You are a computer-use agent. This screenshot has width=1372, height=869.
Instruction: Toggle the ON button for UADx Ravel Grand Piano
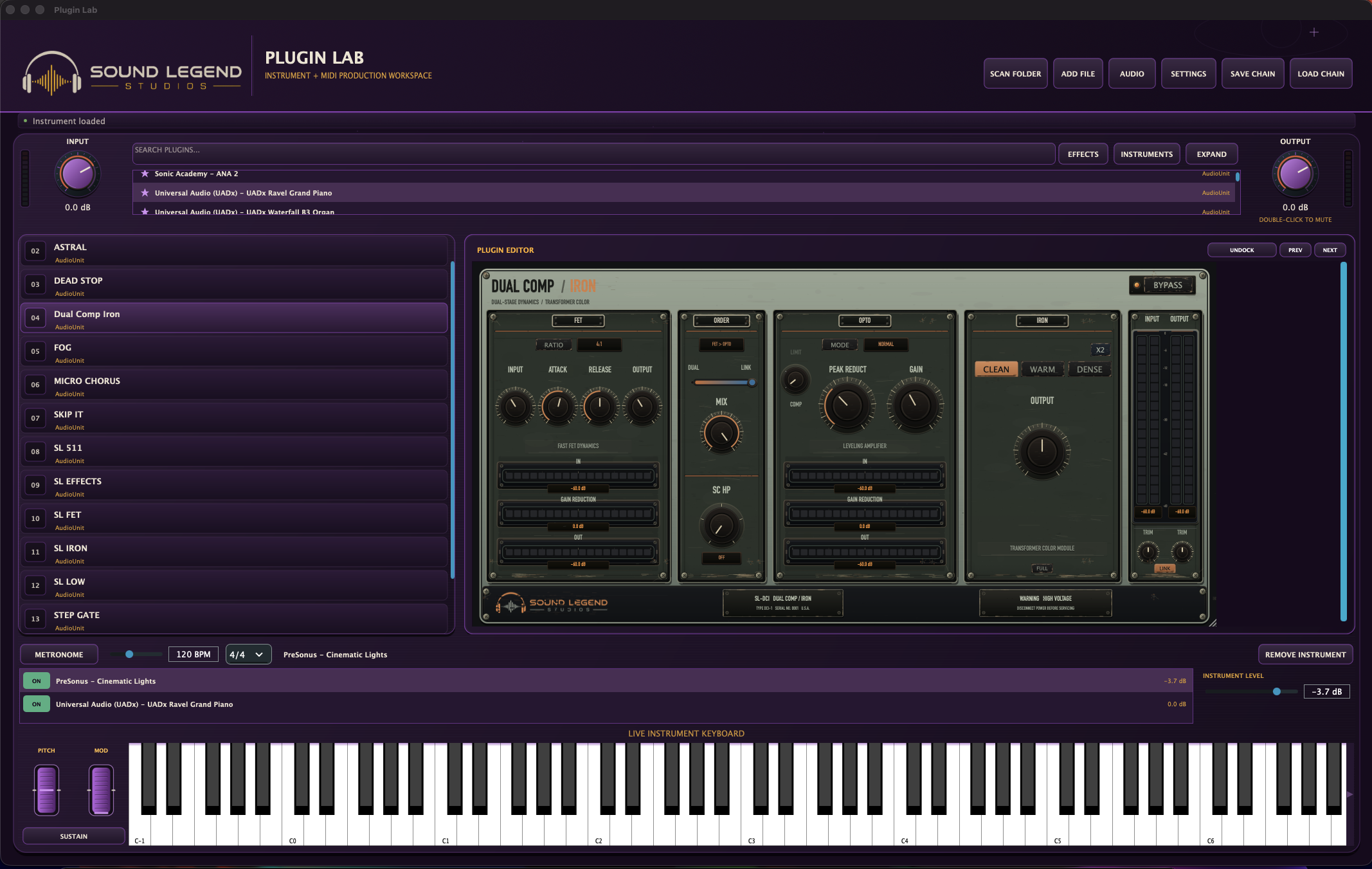[x=37, y=704]
